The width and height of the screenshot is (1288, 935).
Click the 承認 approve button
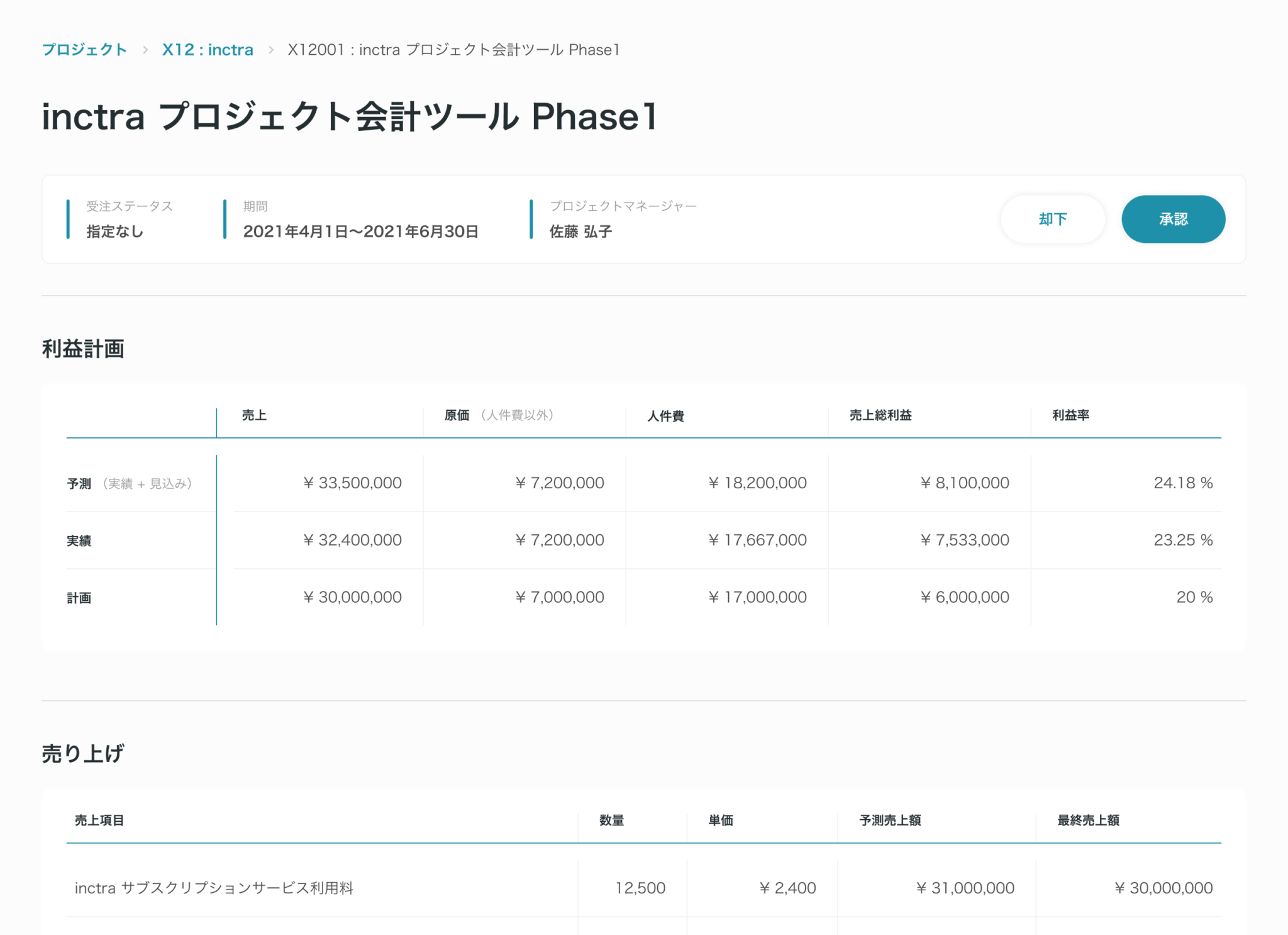(1174, 219)
